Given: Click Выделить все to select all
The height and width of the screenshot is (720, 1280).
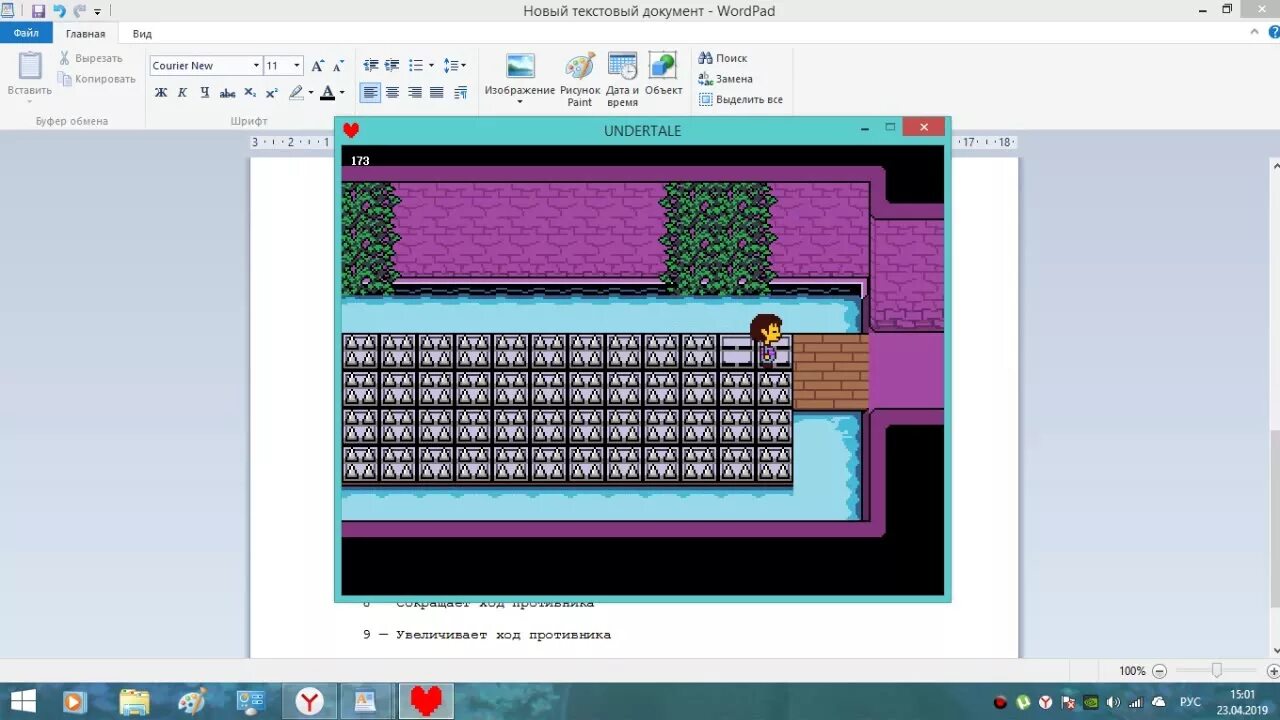Looking at the screenshot, I should pos(741,100).
